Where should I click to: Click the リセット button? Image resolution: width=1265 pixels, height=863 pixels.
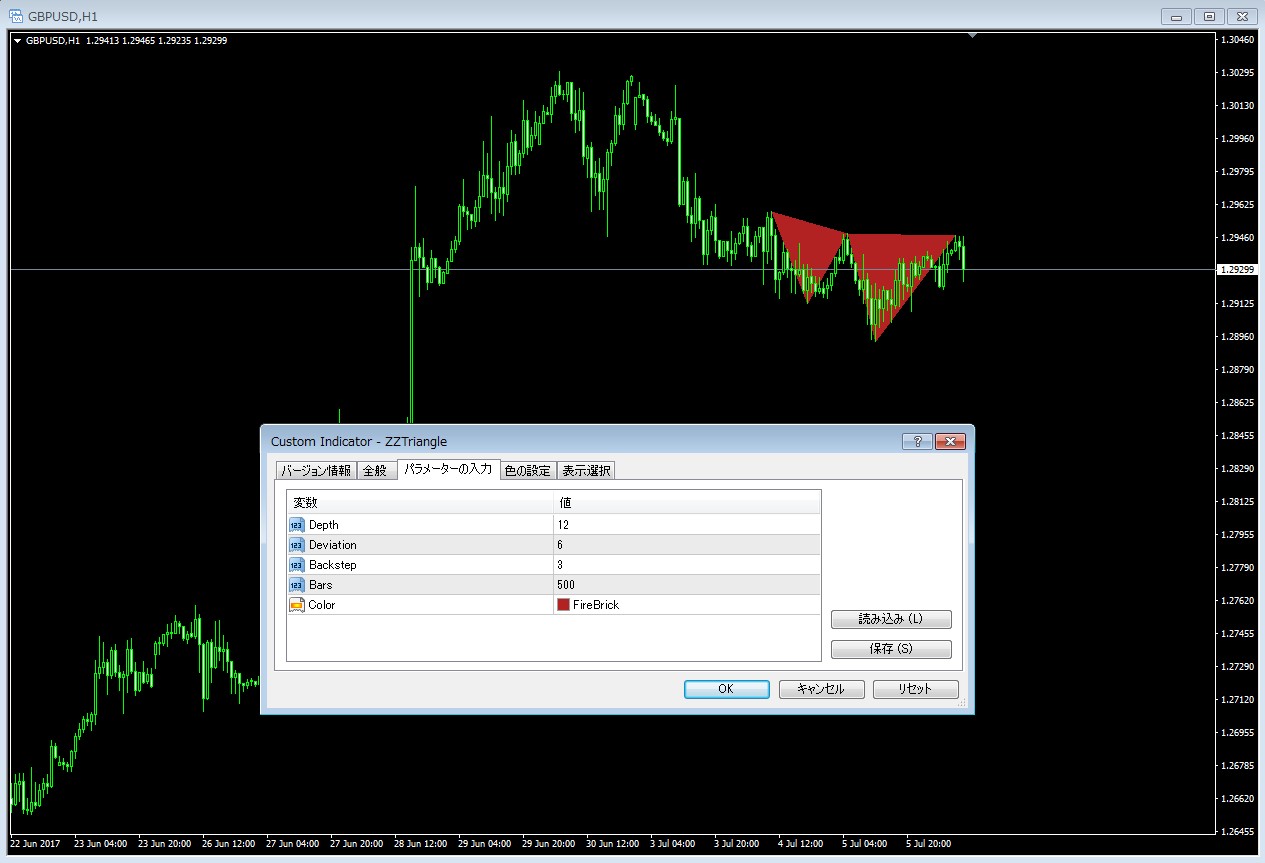click(x=915, y=689)
